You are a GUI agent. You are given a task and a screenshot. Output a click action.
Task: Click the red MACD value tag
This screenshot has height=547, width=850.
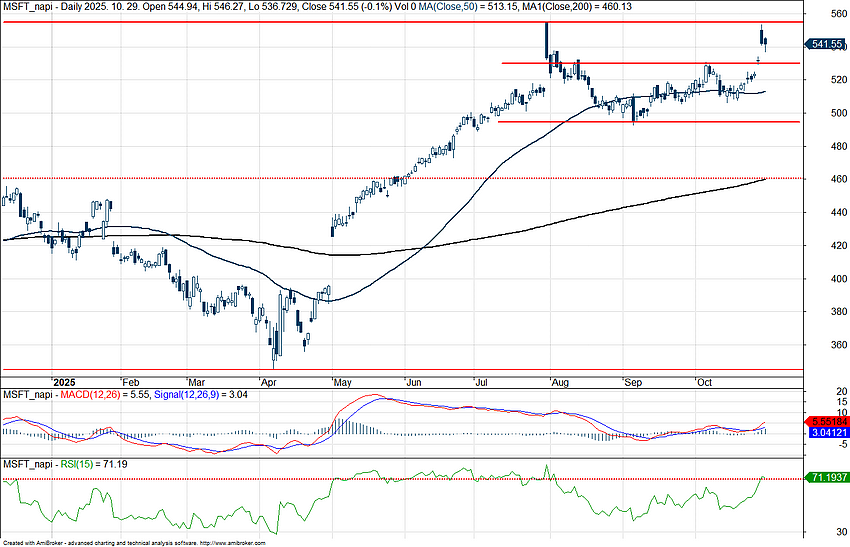[x=825, y=422]
